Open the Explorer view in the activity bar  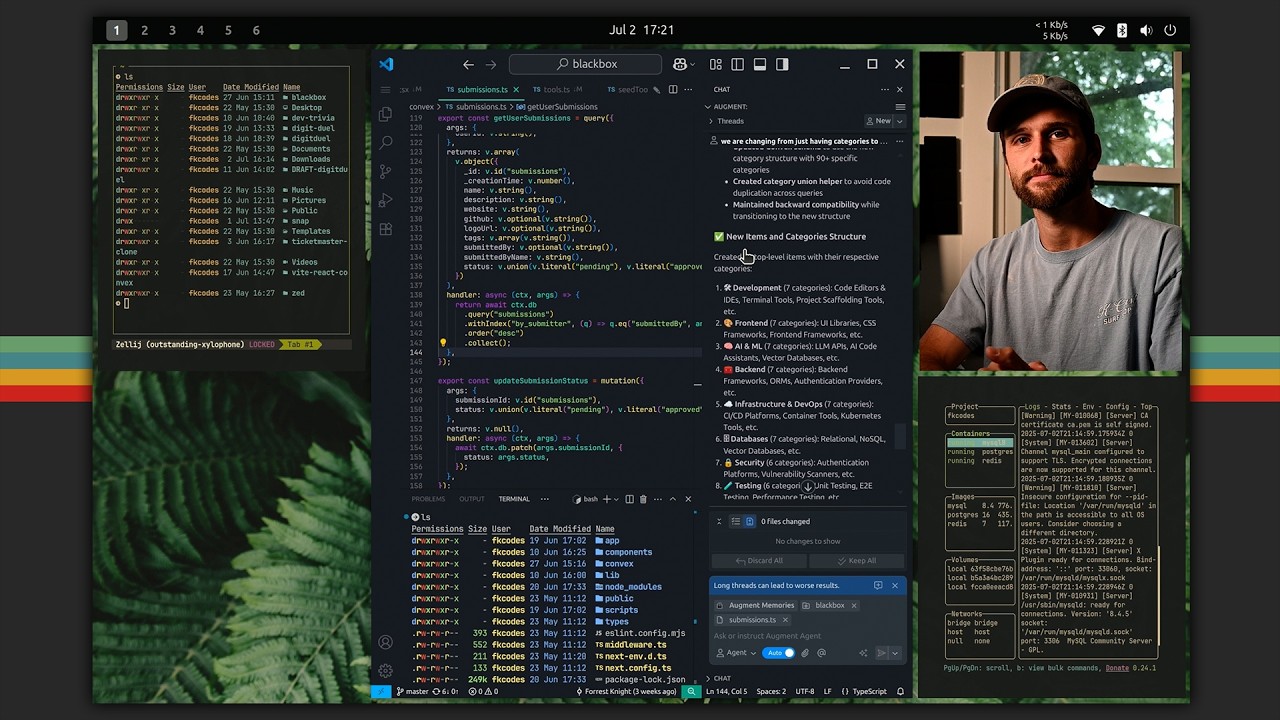(x=385, y=114)
